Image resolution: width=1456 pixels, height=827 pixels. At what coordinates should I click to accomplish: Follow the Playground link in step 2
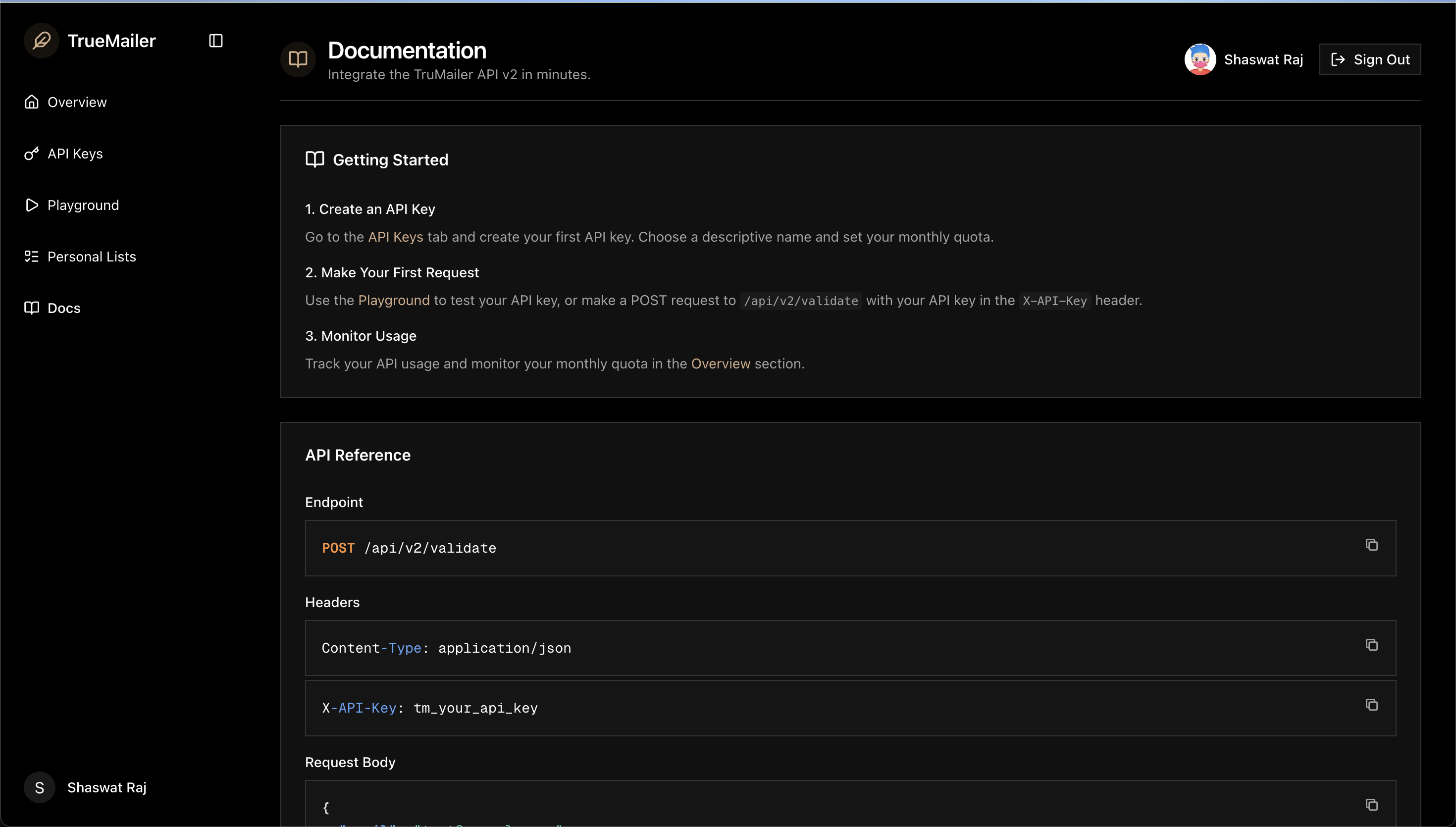pyautogui.click(x=394, y=301)
